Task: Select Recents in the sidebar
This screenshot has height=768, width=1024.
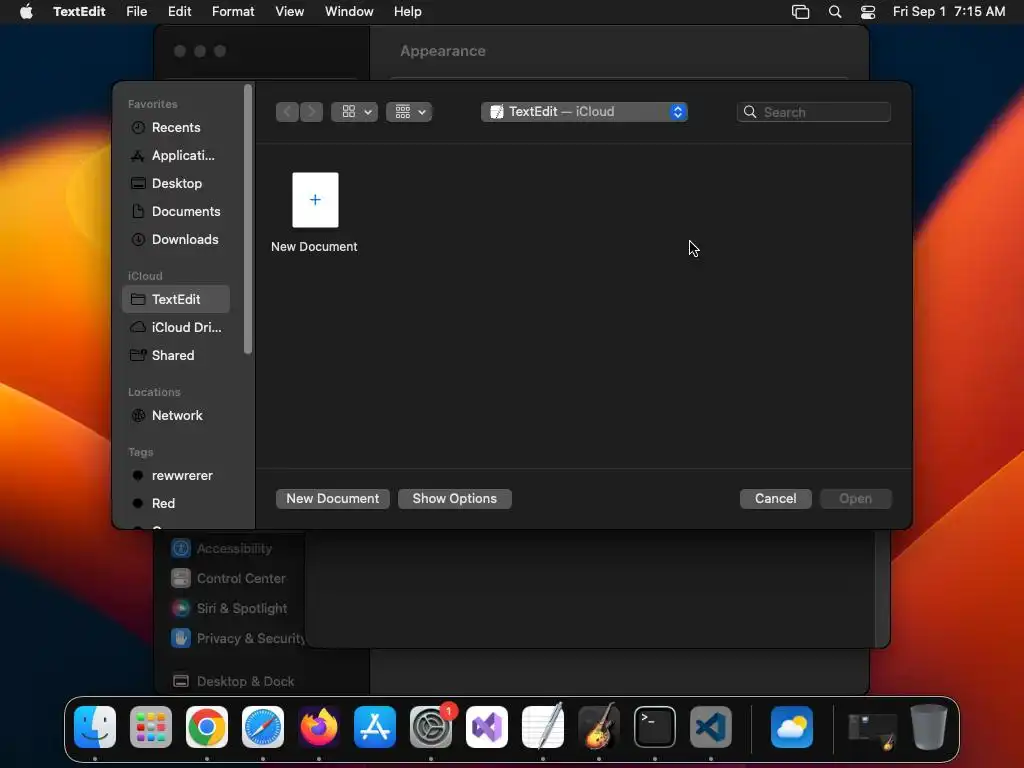Action: [176, 127]
